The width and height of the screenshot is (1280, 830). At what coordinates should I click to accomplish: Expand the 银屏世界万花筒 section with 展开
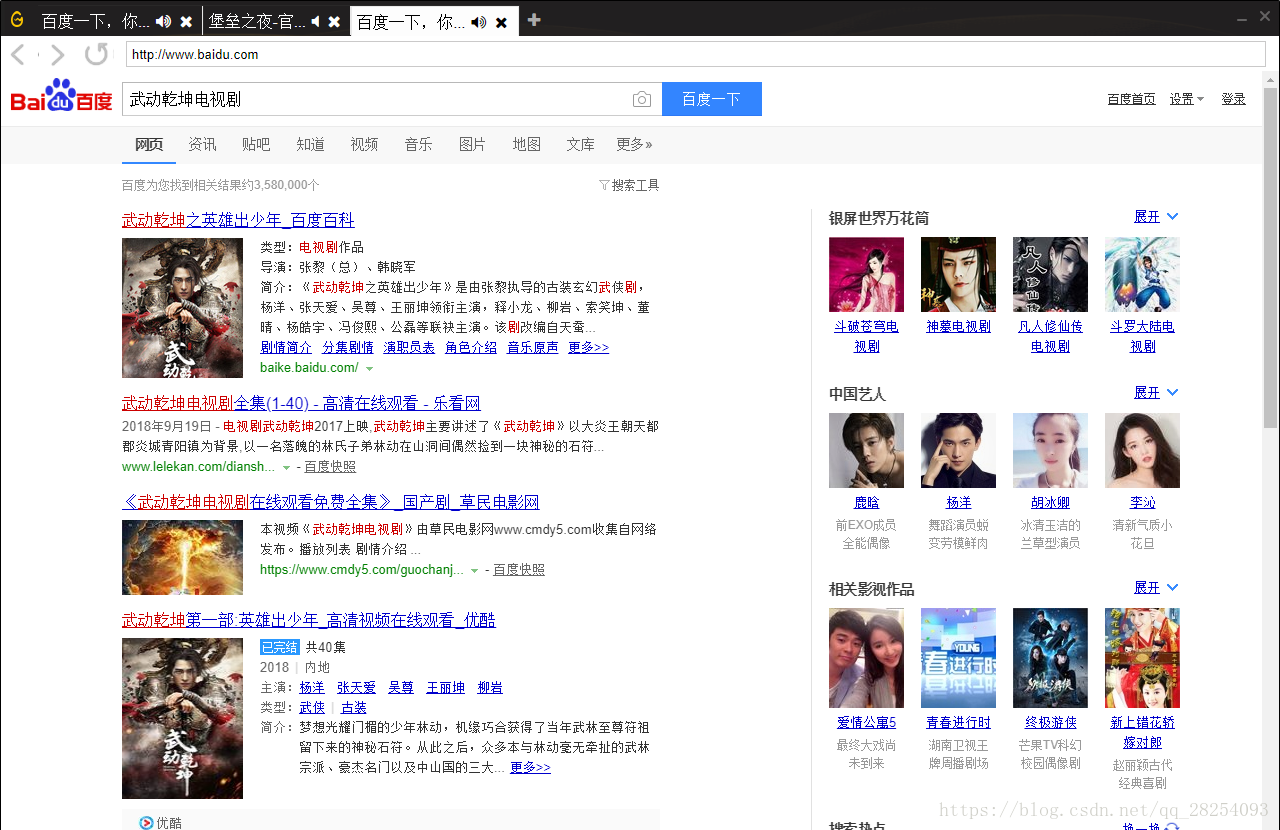click(1156, 217)
